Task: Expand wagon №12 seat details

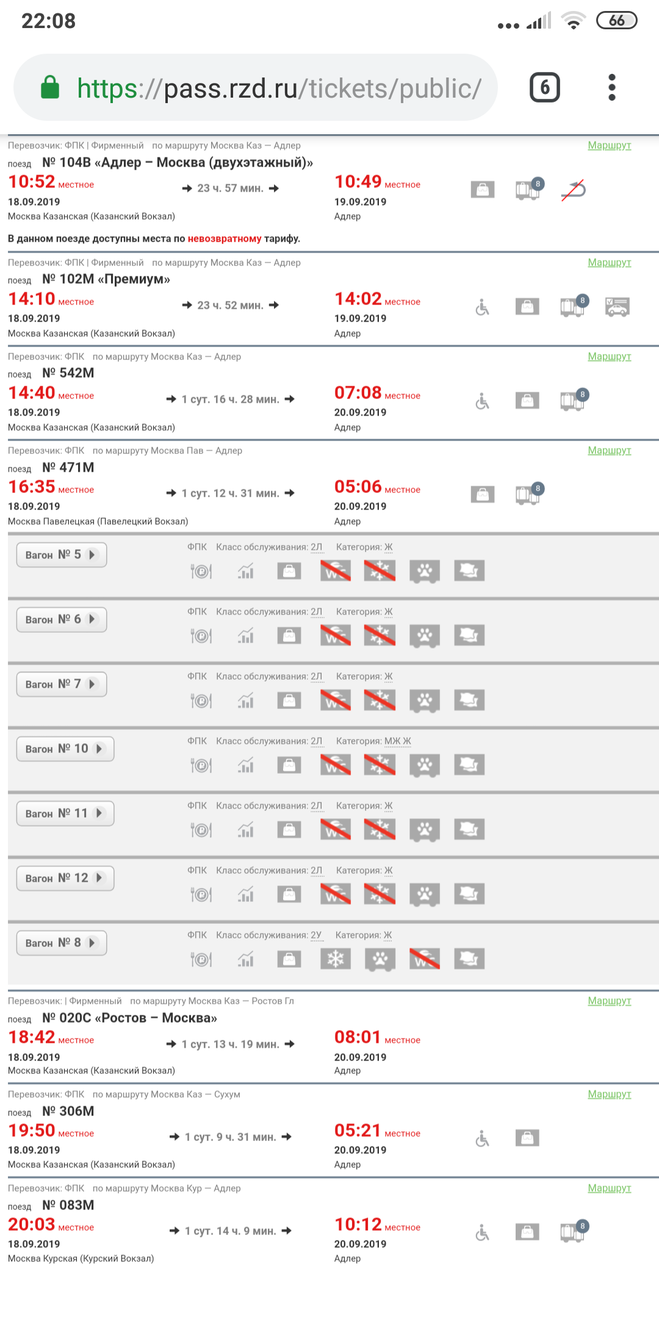Action: pos(65,878)
